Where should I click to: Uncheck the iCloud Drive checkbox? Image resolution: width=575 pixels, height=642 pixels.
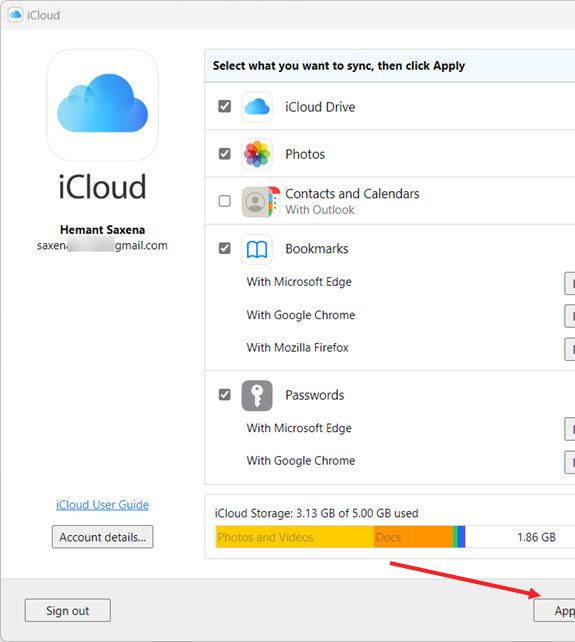click(224, 106)
